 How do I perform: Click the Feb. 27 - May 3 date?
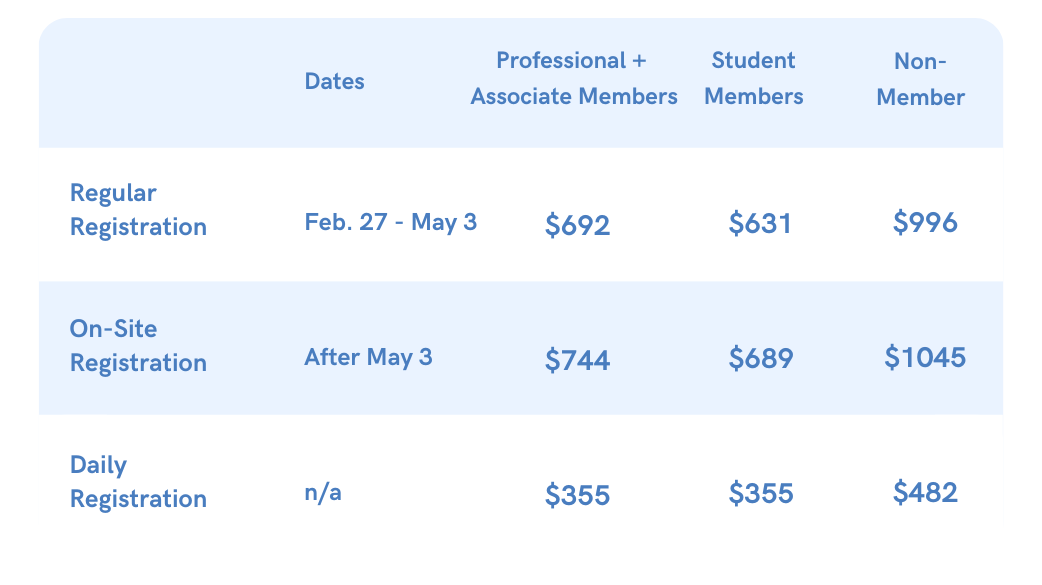click(x=391, y=222)
